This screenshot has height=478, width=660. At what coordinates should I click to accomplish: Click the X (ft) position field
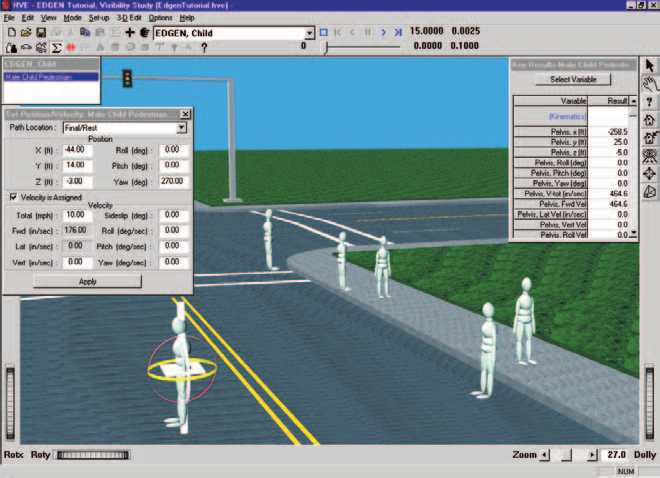click(x=77, y=150)
